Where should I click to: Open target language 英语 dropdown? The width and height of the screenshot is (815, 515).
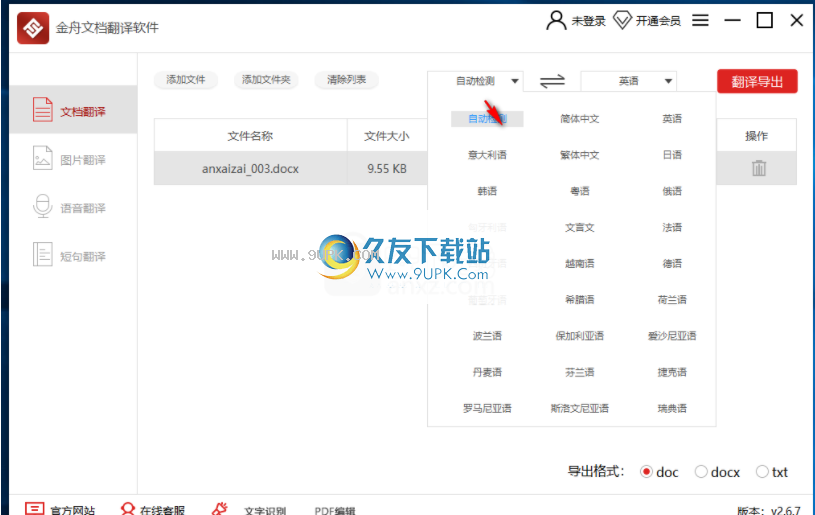click(x=628, y=81)
